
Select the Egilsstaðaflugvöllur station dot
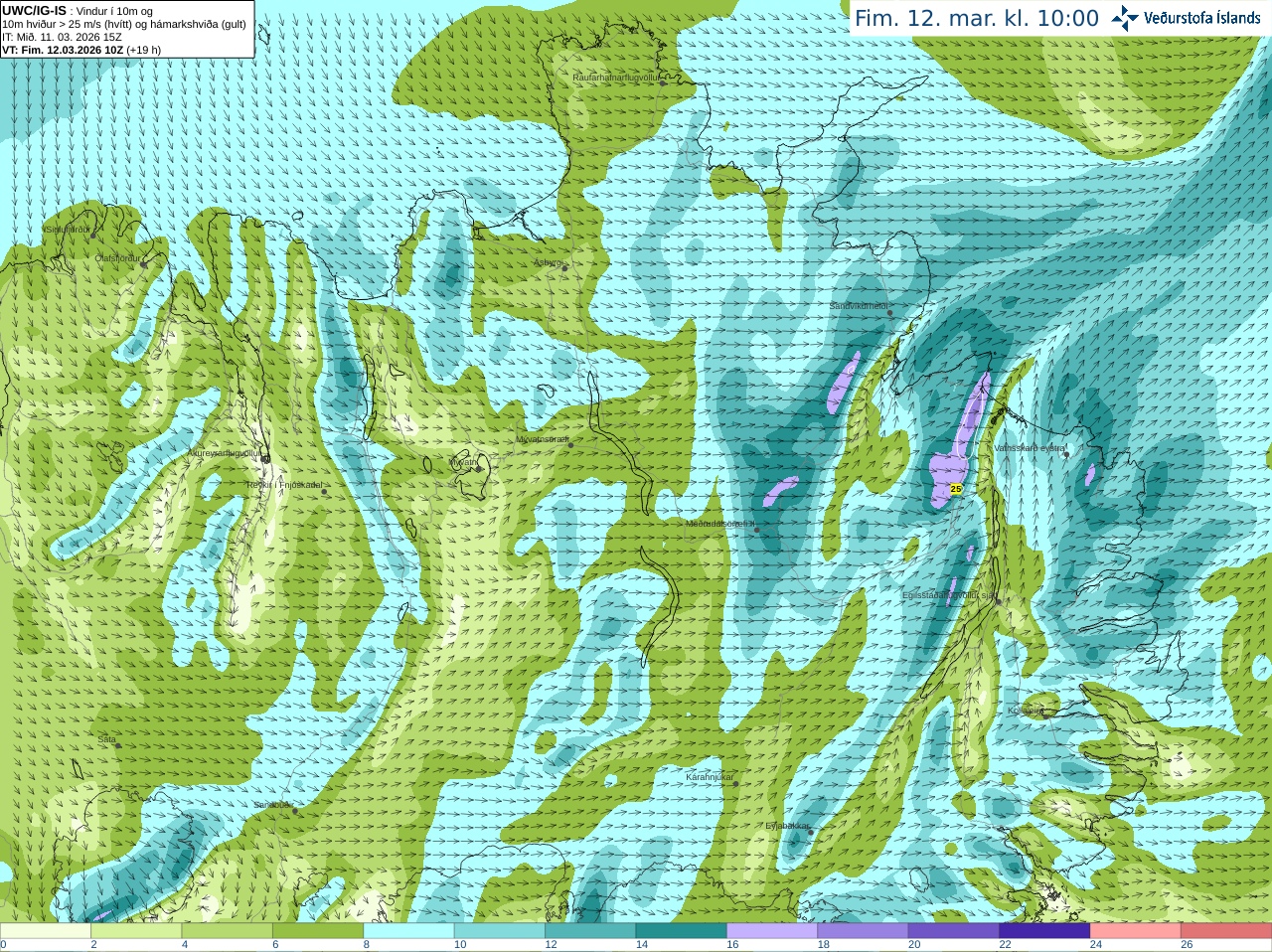coord(999,601)
